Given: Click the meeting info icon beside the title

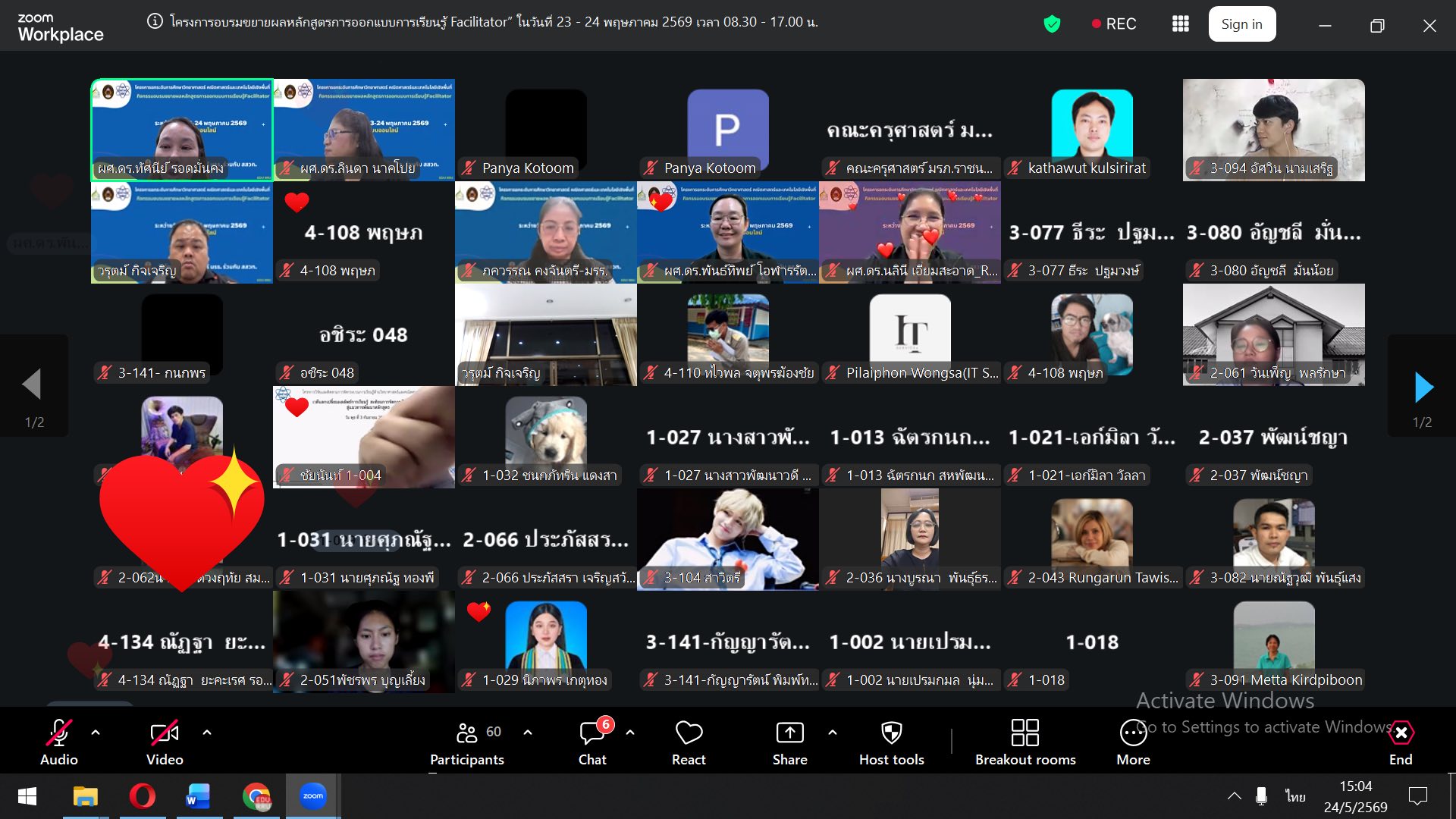Looking at the screenshot, I should click(155, 22).
